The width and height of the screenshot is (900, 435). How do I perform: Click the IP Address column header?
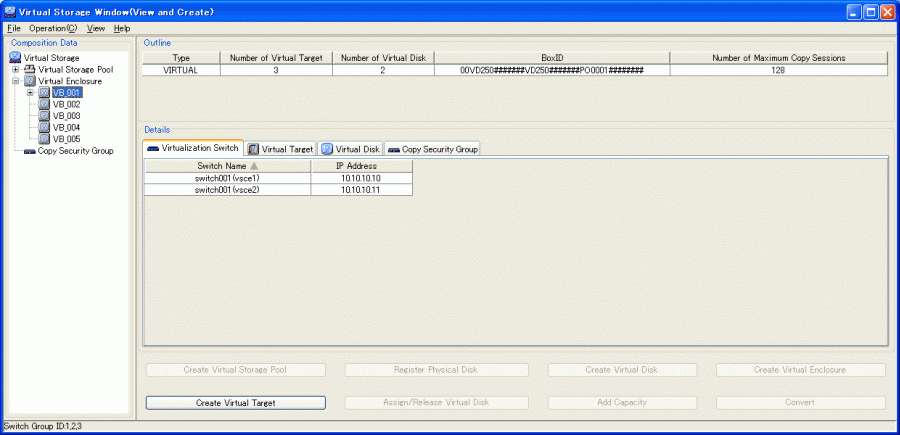click(x=361, y=166)
